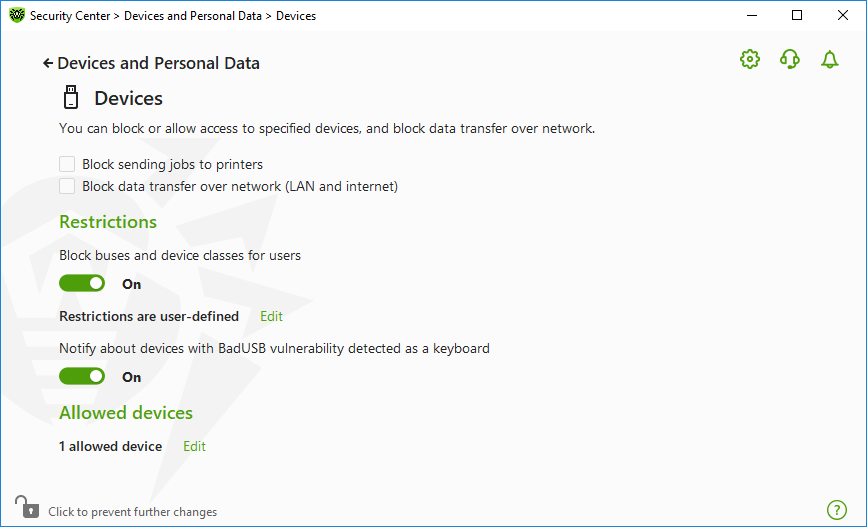Click the 'Click to prevent further changes' text

tap(133, 512)
